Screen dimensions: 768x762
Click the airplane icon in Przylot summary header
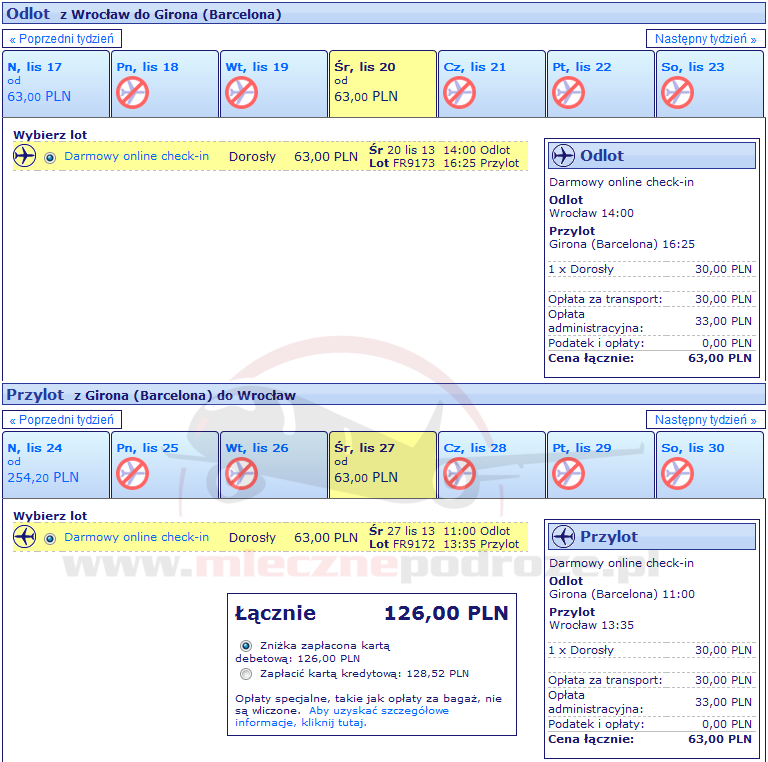(563, 537)
